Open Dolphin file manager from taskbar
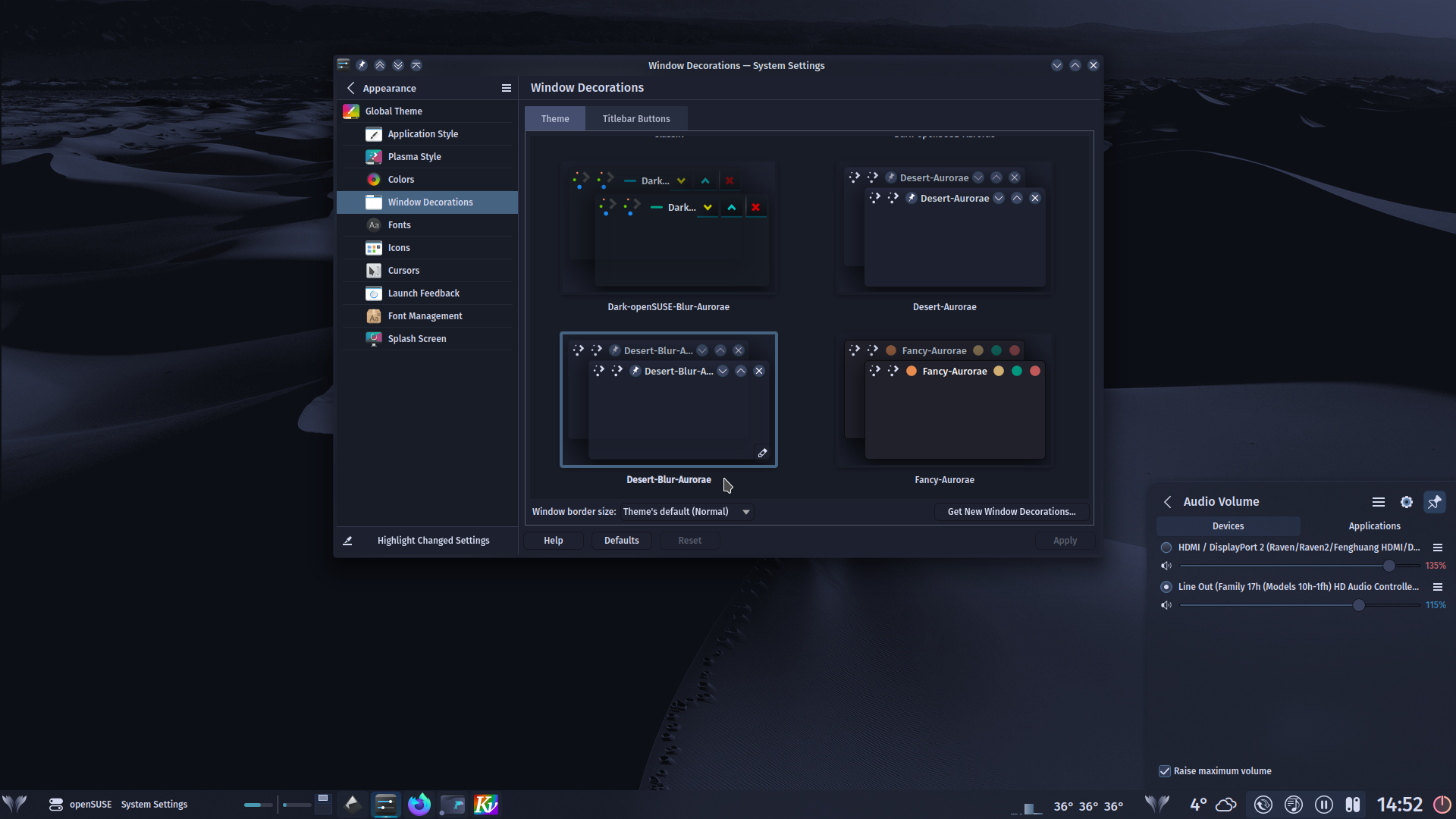The image size is (1456, 819). (453, 804)
